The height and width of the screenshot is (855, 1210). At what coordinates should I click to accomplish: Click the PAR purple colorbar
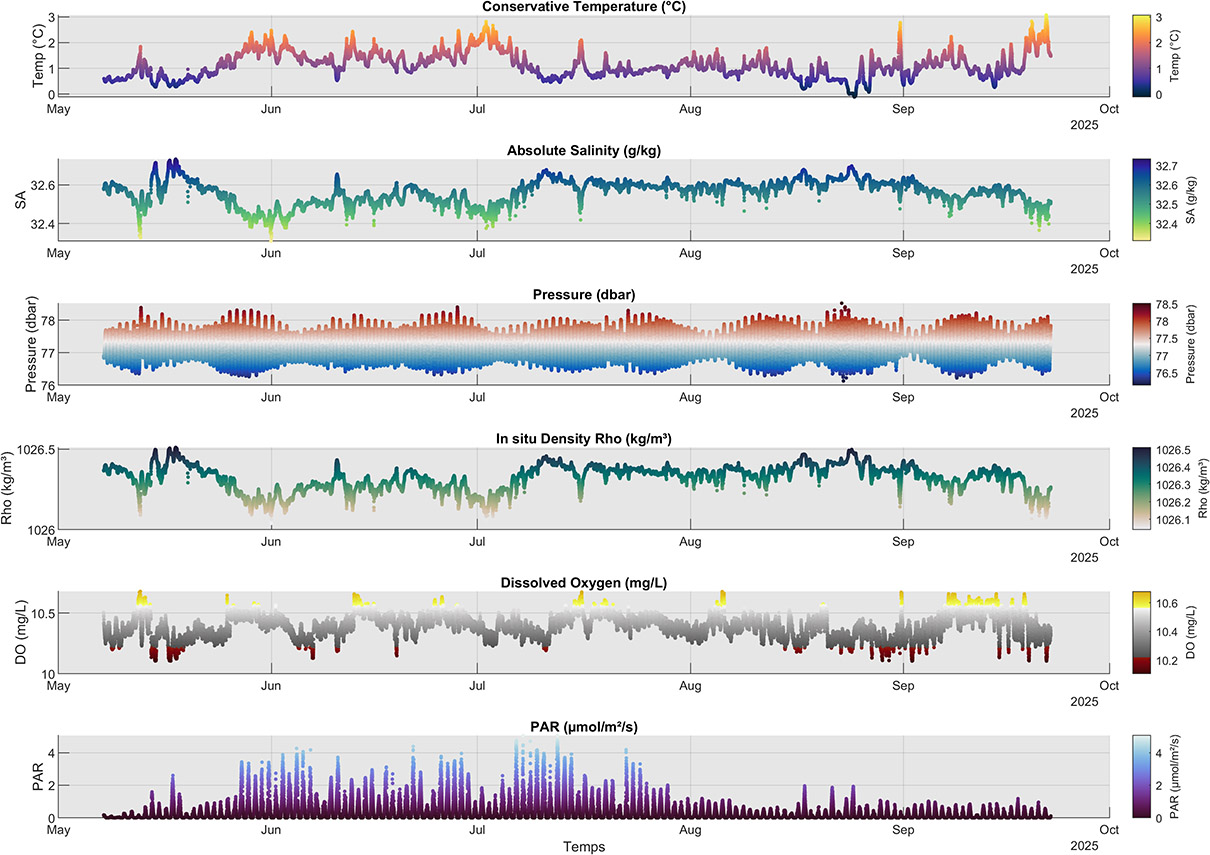[x=1139, y=776]
